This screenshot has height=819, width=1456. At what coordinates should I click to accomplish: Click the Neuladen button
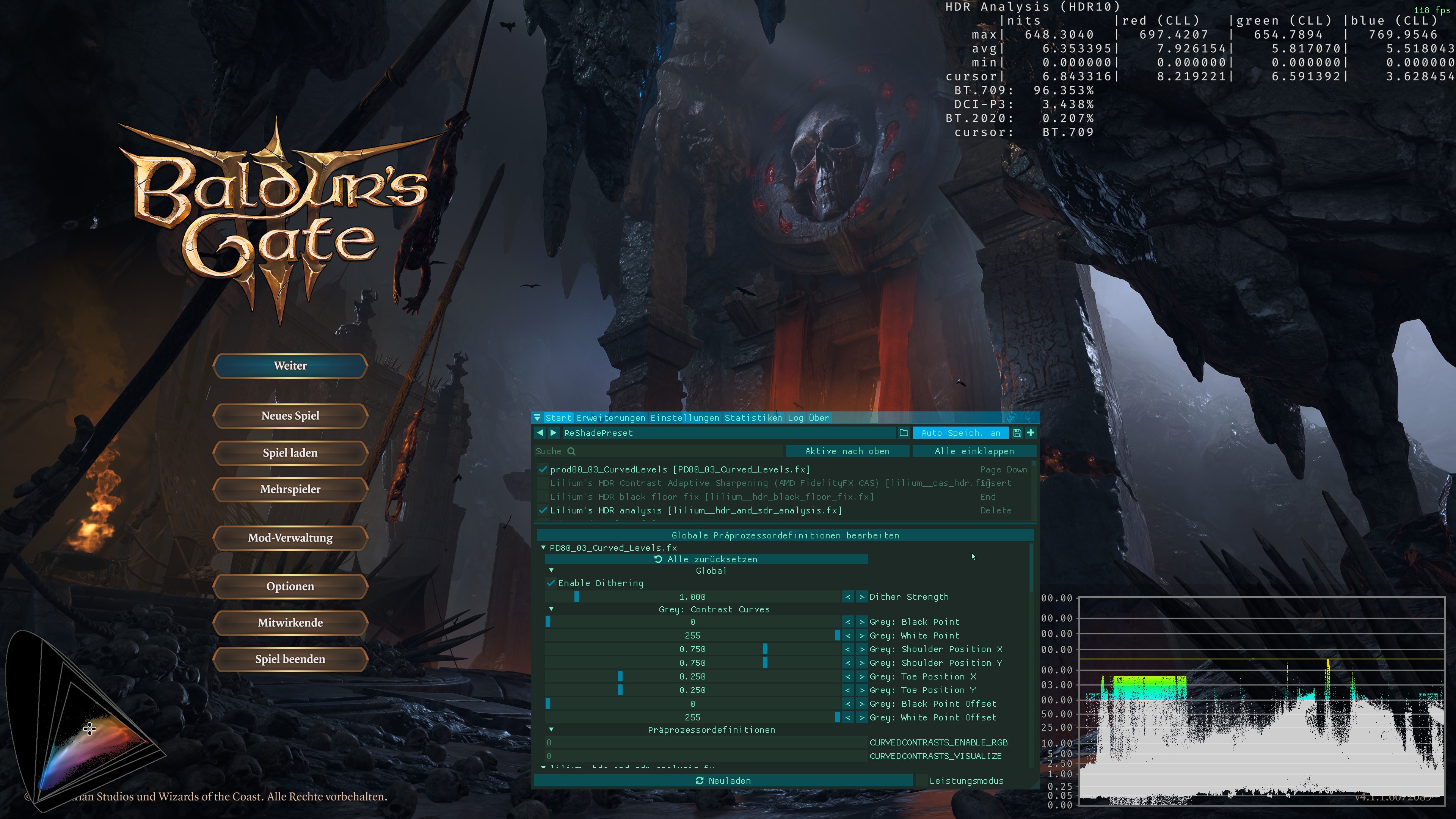[722, 781]
